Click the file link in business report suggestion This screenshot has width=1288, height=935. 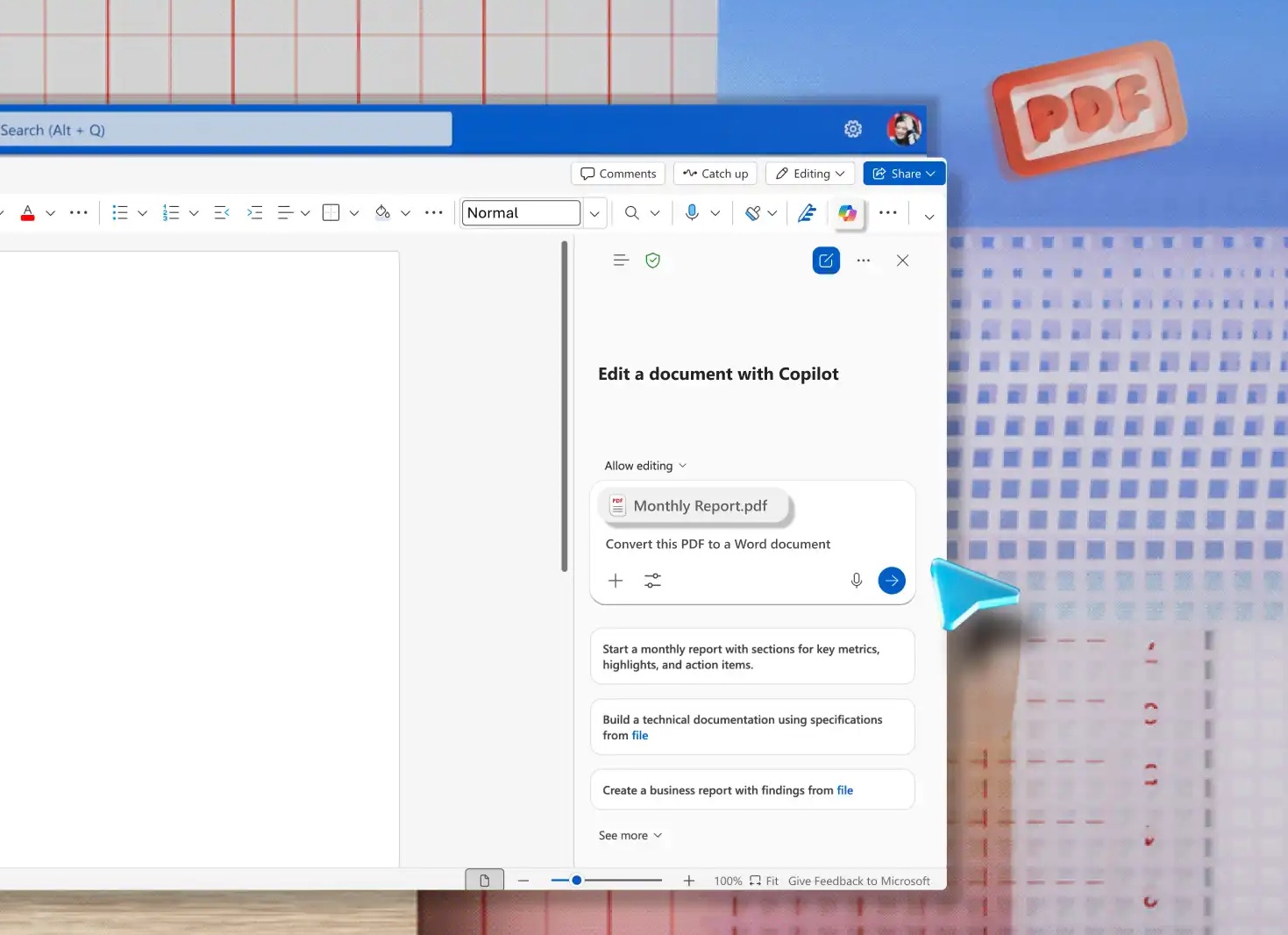click(845, 790)
